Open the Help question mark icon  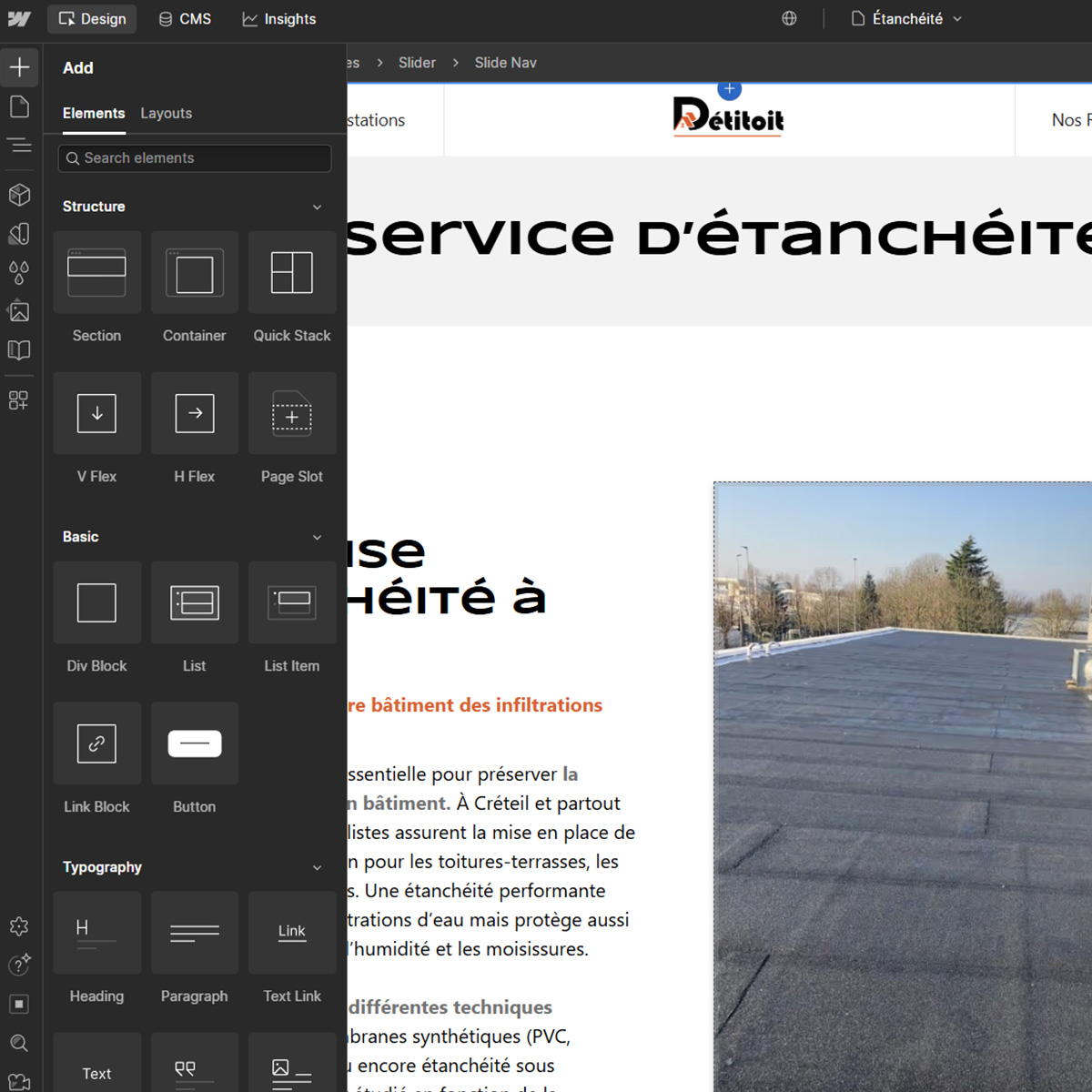(19, 965)
